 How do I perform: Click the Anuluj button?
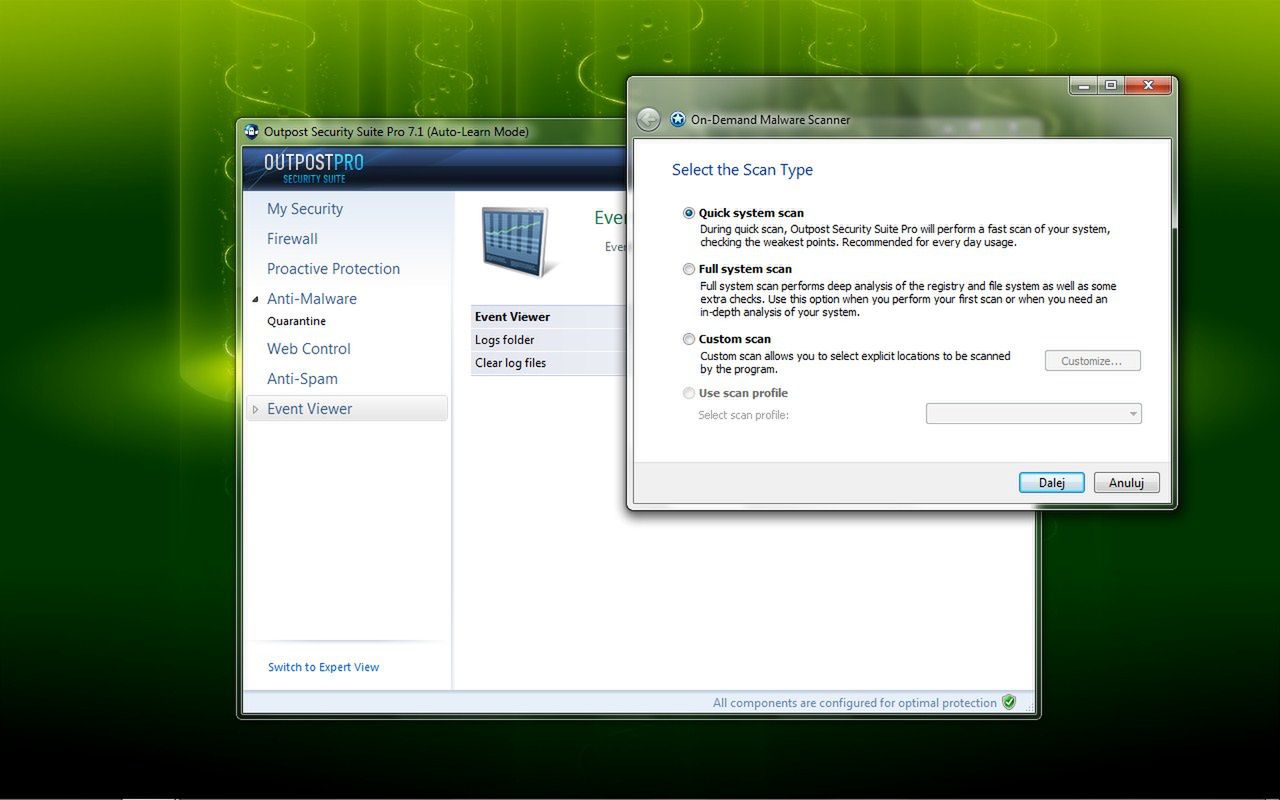point(1126,483)
